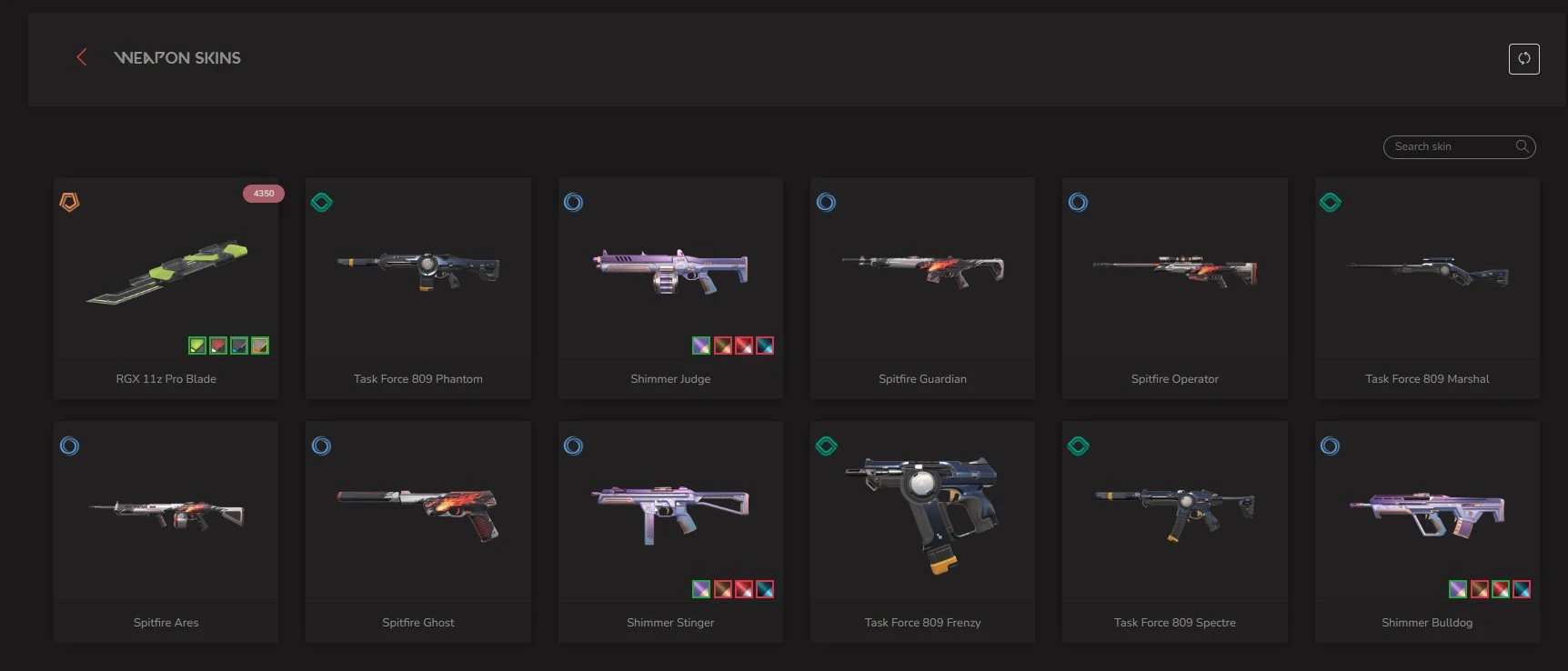Click the Search skin input field
This screenshot has width=1568, height=671.
tap(1459, 146)
